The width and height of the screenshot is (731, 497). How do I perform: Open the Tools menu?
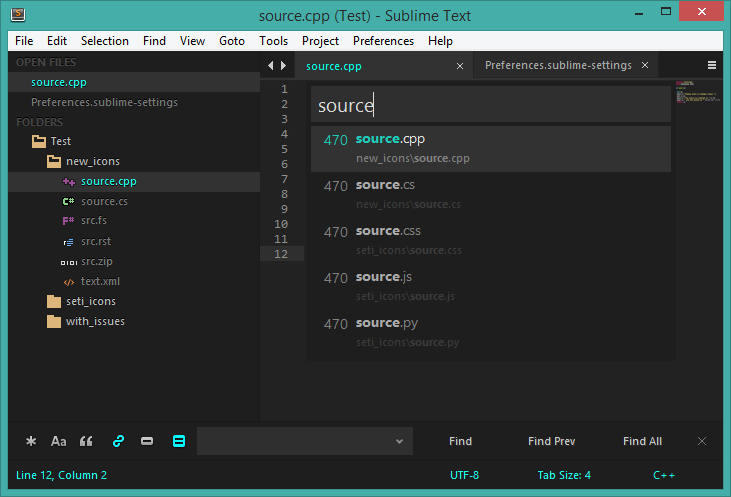coord(274,41)
